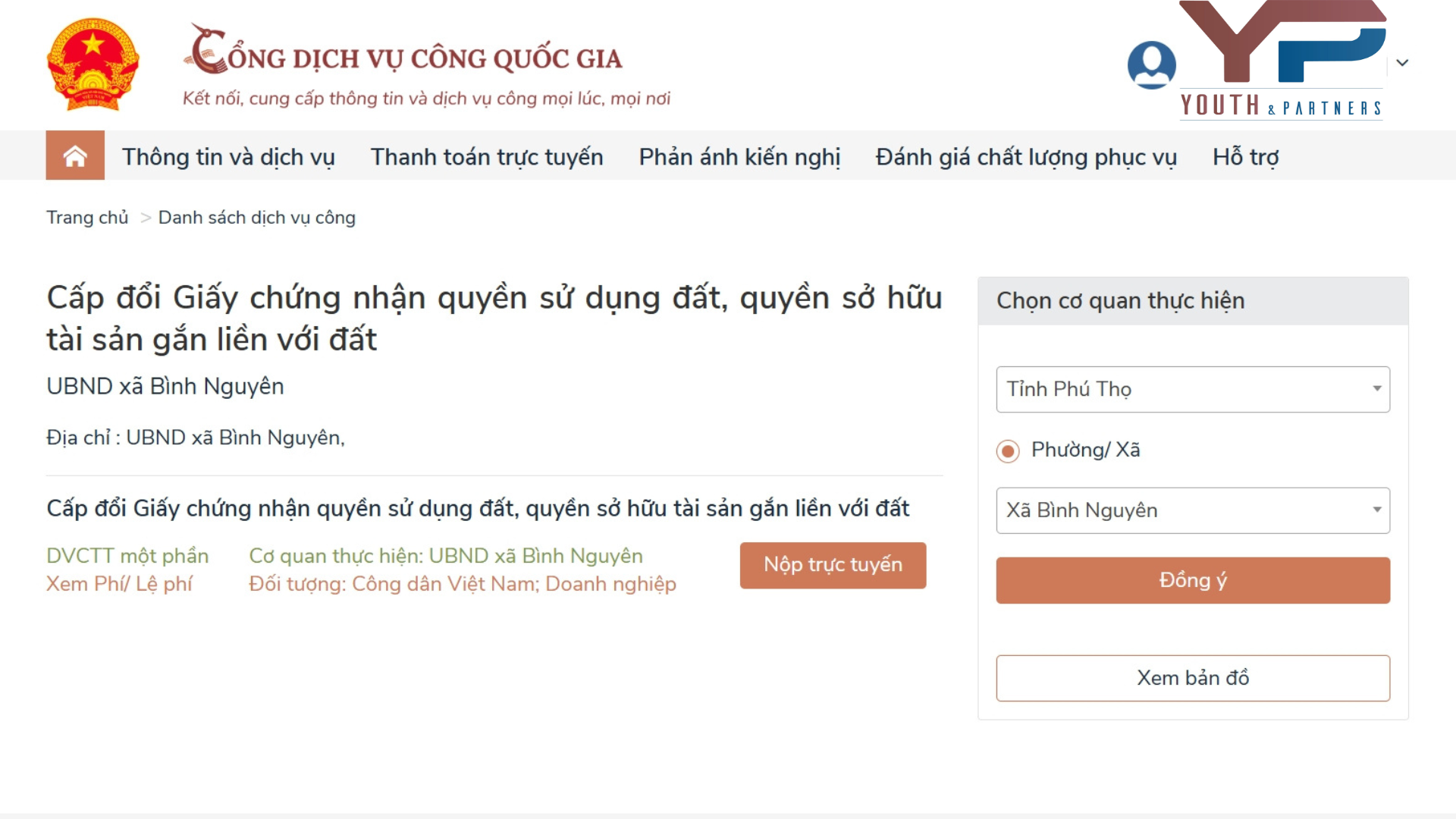Click the Nộp trực tuyến button
Image resolution: width=1456 pixels, height=819 pixels.
tap(833, 565)
